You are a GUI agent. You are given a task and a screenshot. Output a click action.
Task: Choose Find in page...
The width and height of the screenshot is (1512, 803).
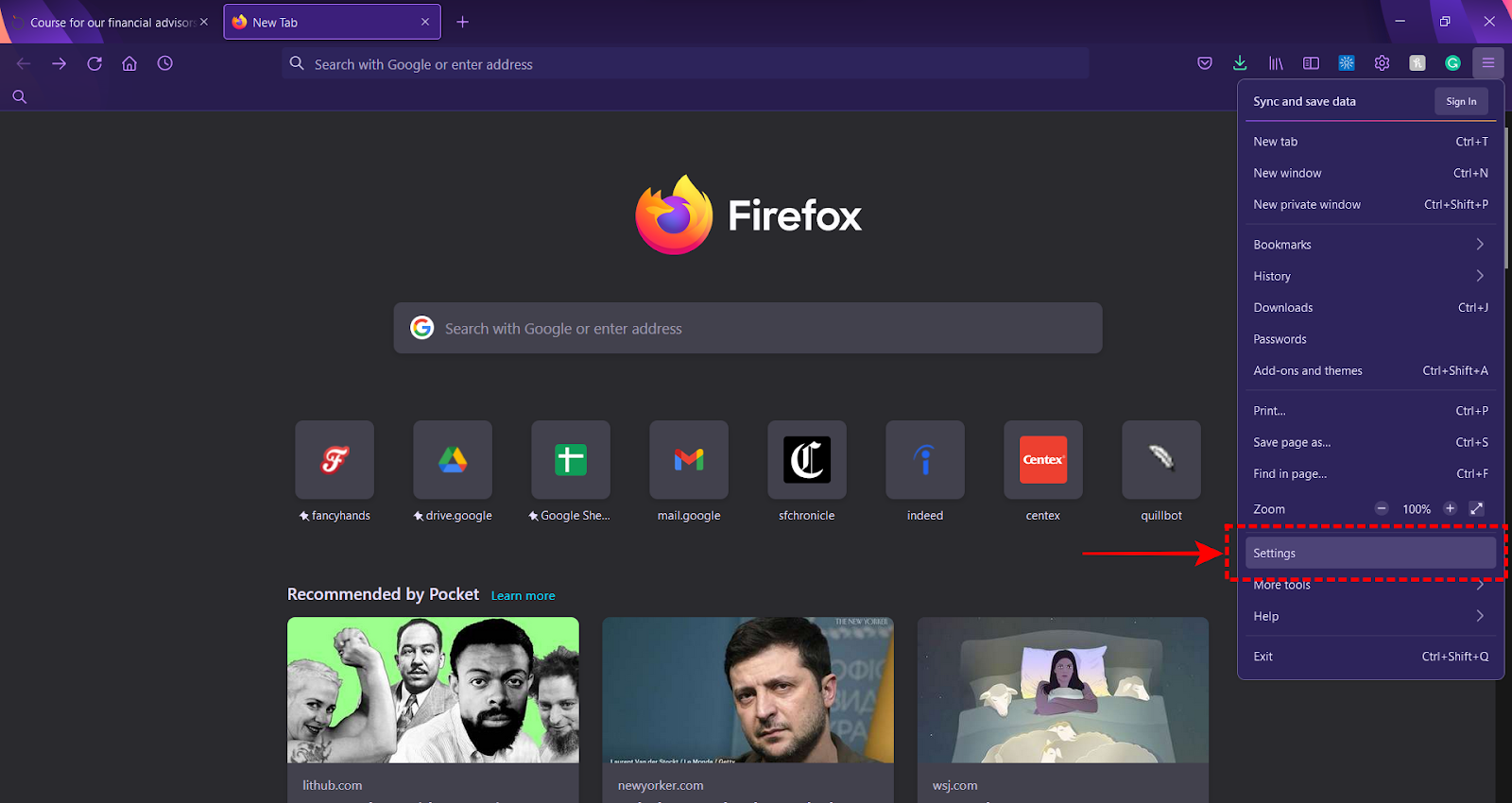pos(1370,473)
